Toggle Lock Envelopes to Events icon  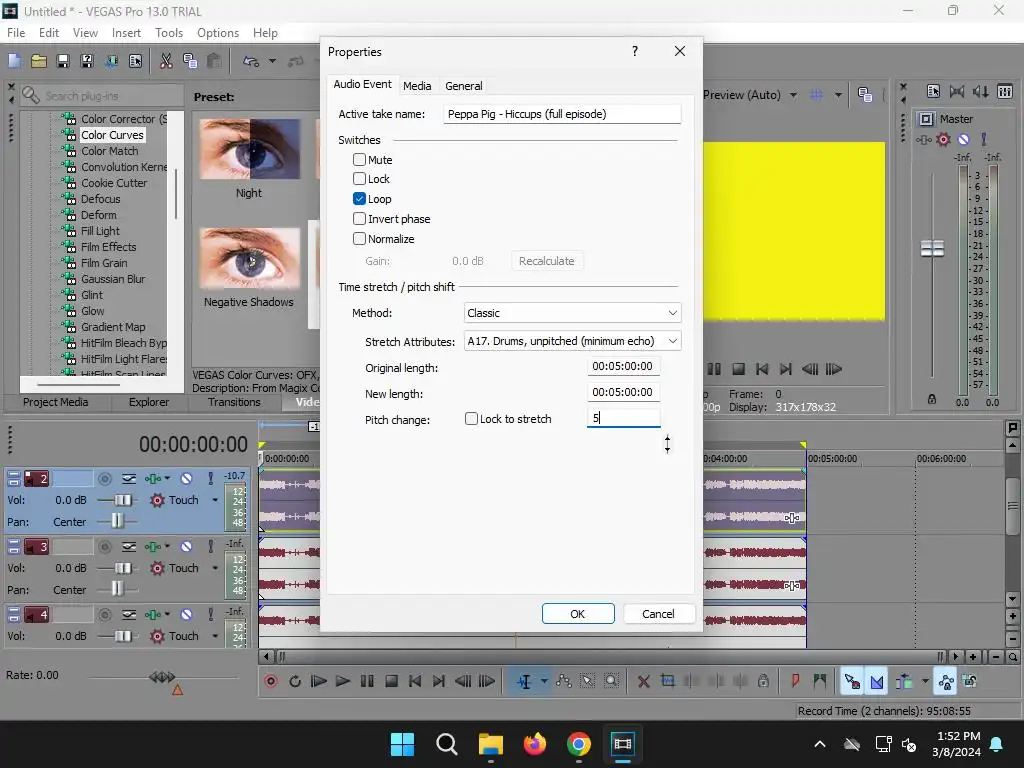coord(946,682)
